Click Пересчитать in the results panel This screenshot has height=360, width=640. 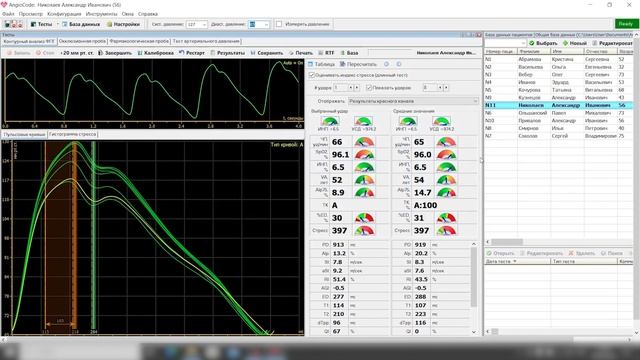358,64
